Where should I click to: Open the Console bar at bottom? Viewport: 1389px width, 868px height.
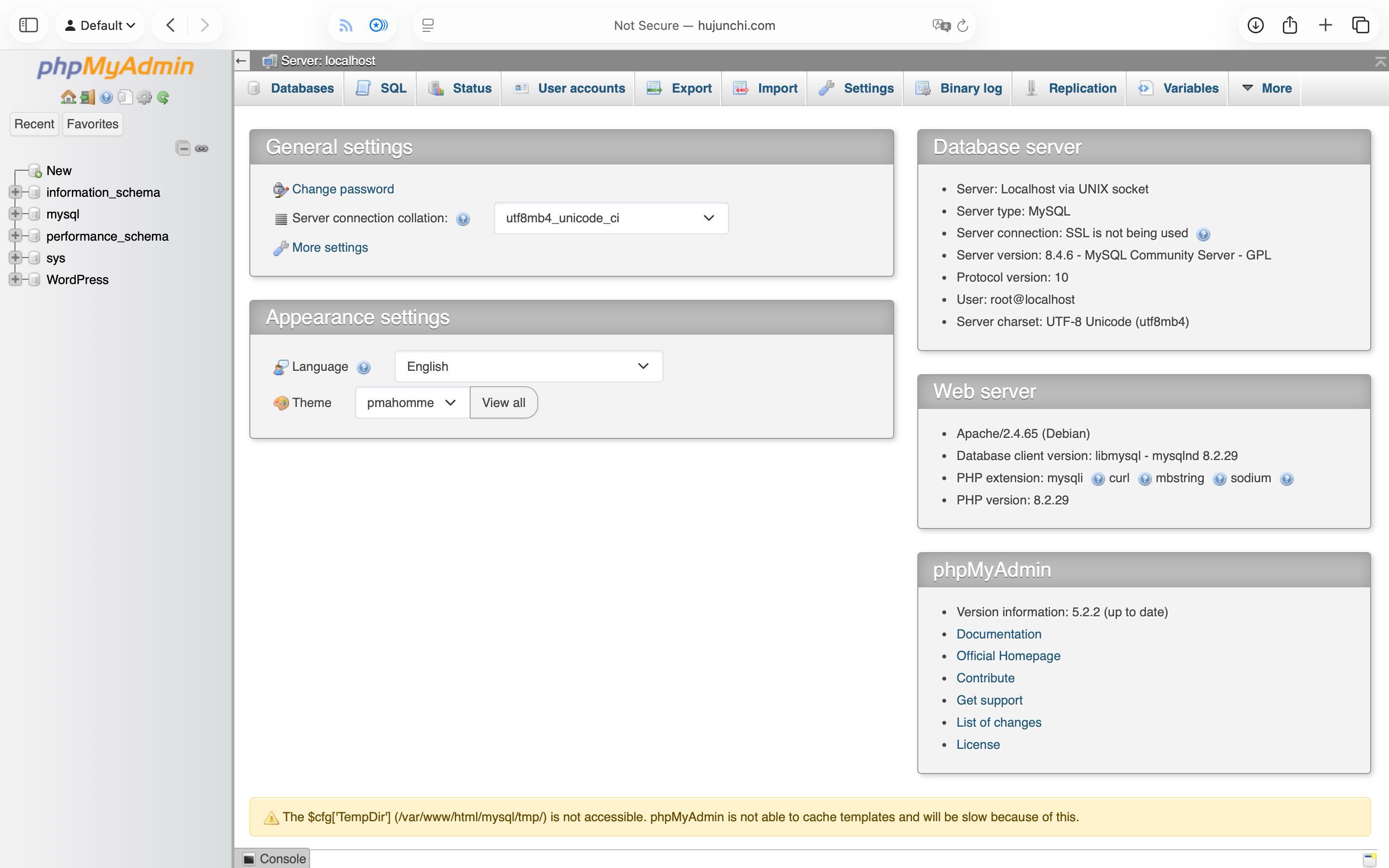coord(275,858)
